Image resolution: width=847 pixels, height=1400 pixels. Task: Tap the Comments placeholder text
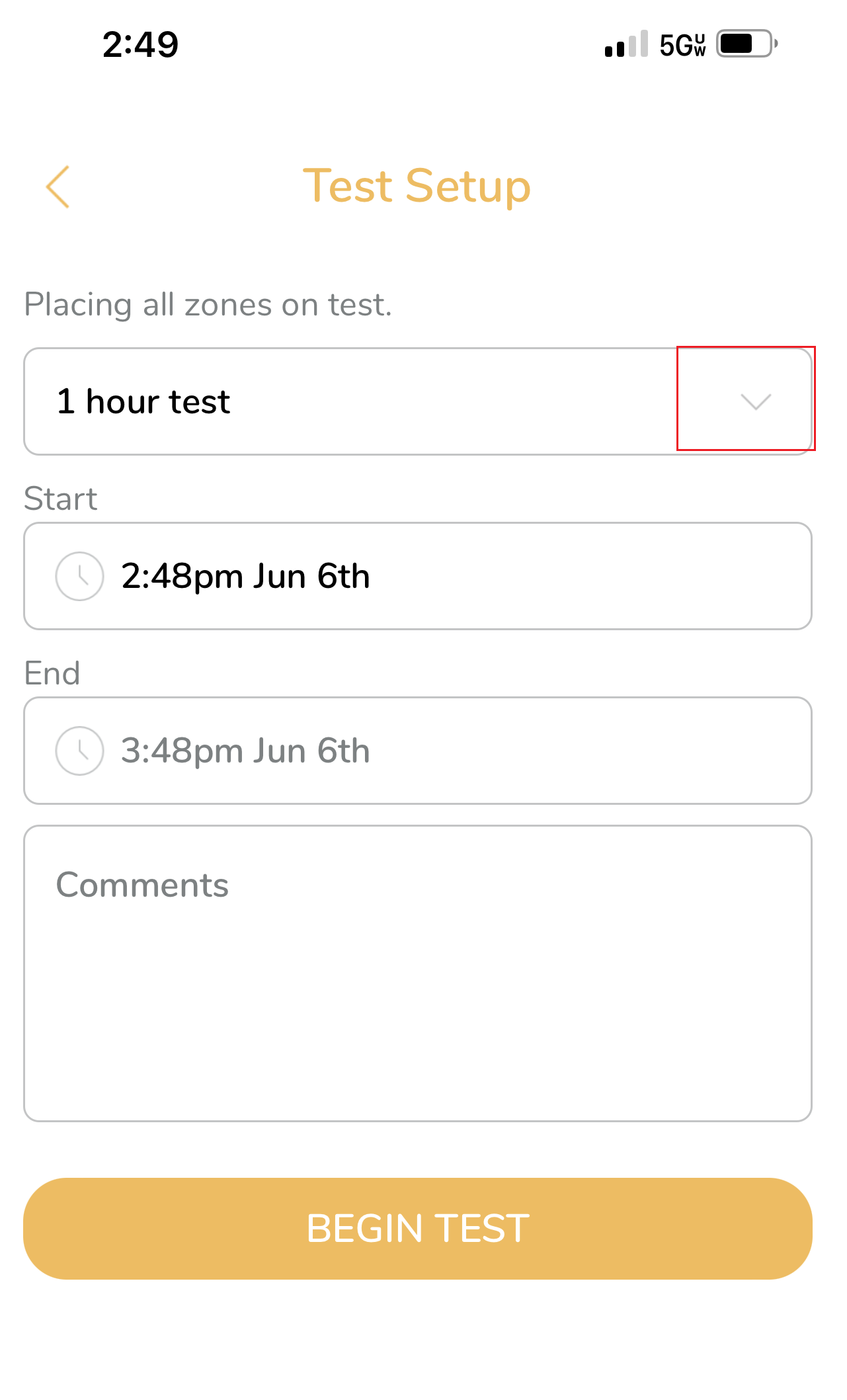point(142,885)
